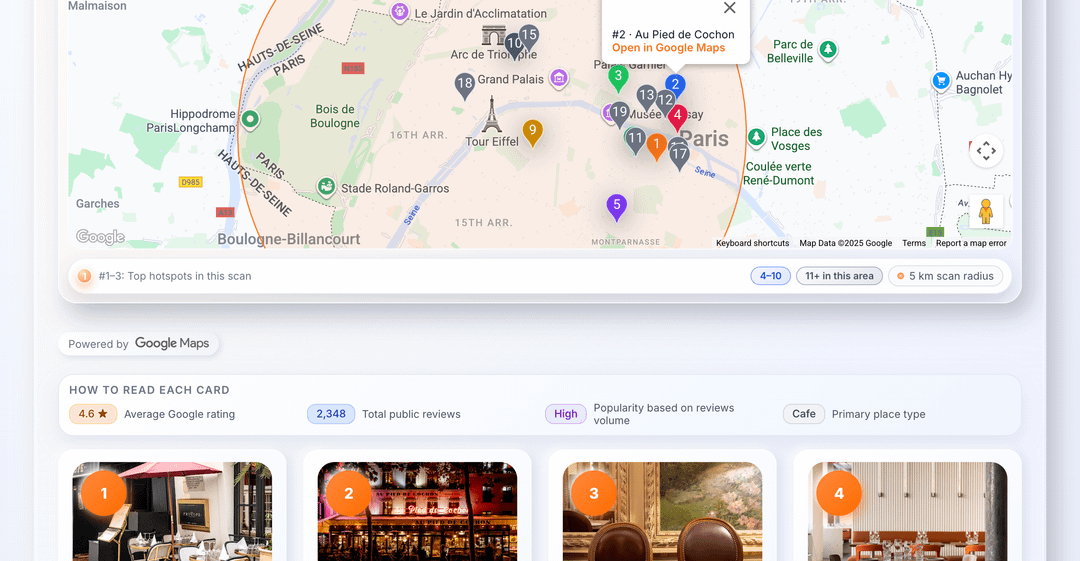Click the gold map pin number 9

coord(533,131)
